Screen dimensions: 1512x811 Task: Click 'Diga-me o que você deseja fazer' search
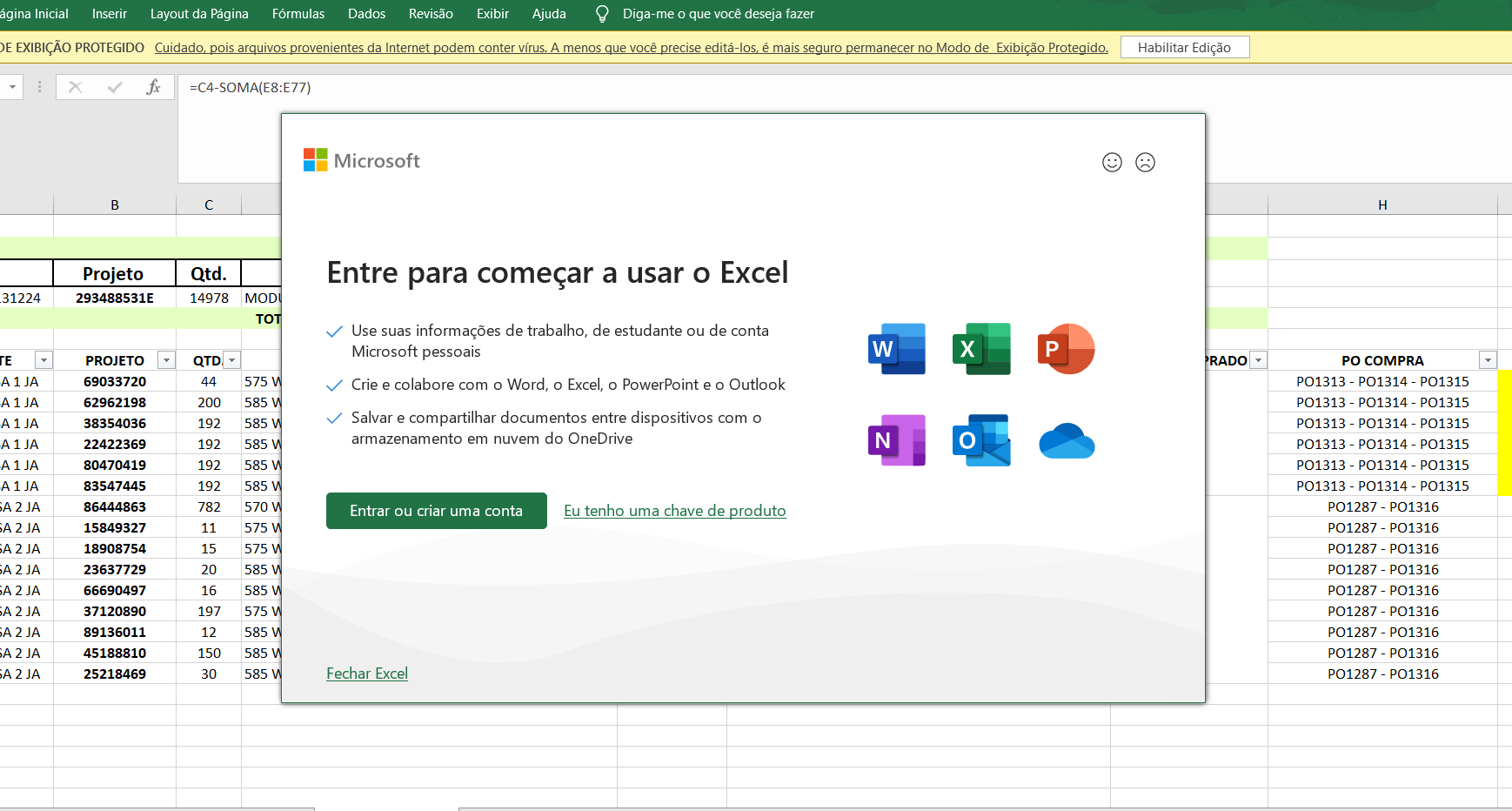718,14
